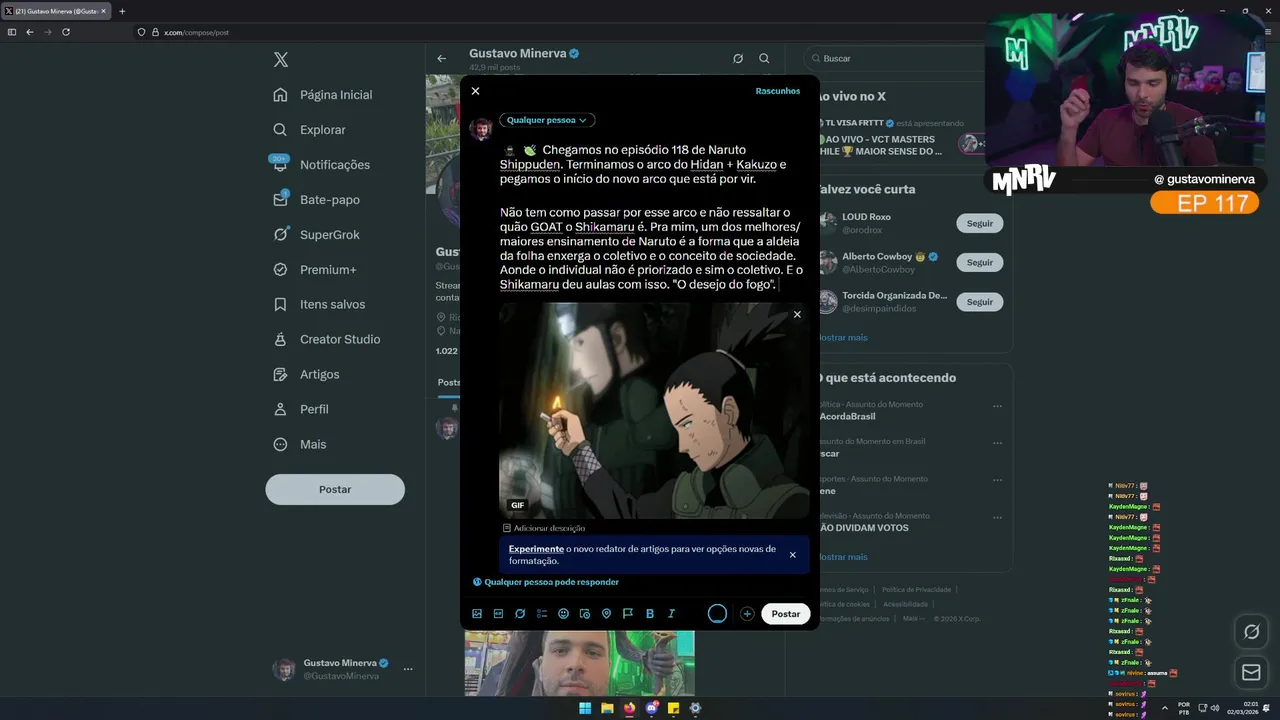Expand the Qualquer pessoa audience dropdown
Image resolution: width=1280 pixels, height=720 pixels.
point(547,120)
